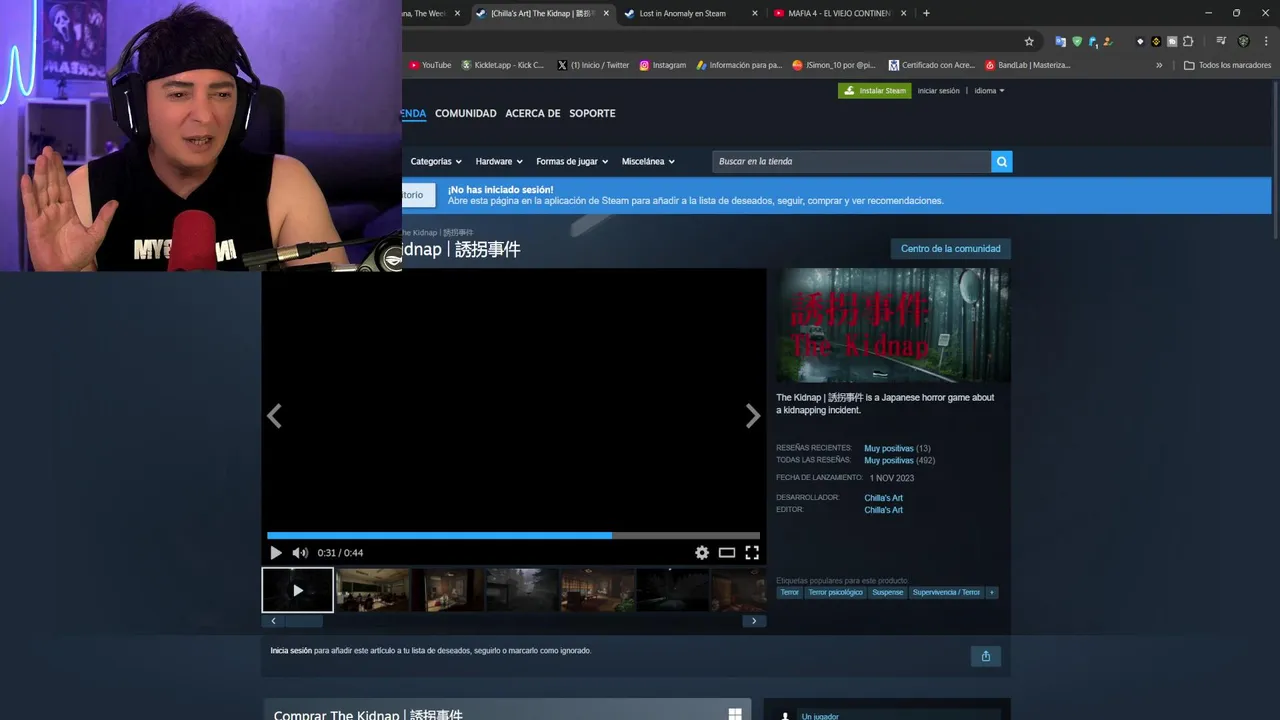Click the search magnifier button
The height and width of the screenshot is (720, 1280).
(x=1002, y=162)
